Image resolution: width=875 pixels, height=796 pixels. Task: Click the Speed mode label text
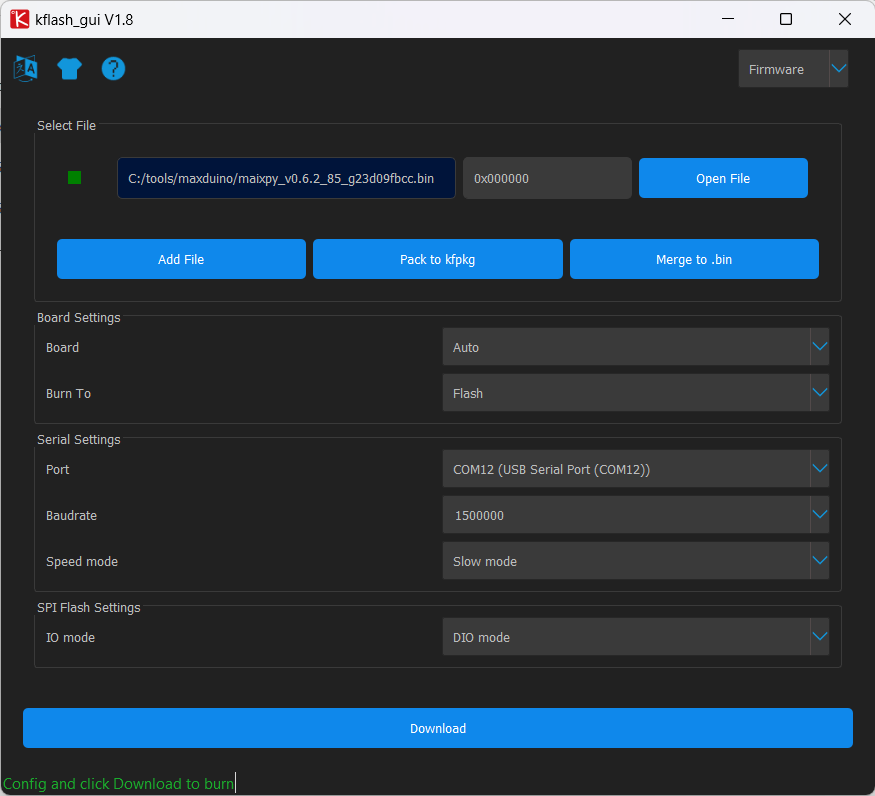tap(82, 562)
